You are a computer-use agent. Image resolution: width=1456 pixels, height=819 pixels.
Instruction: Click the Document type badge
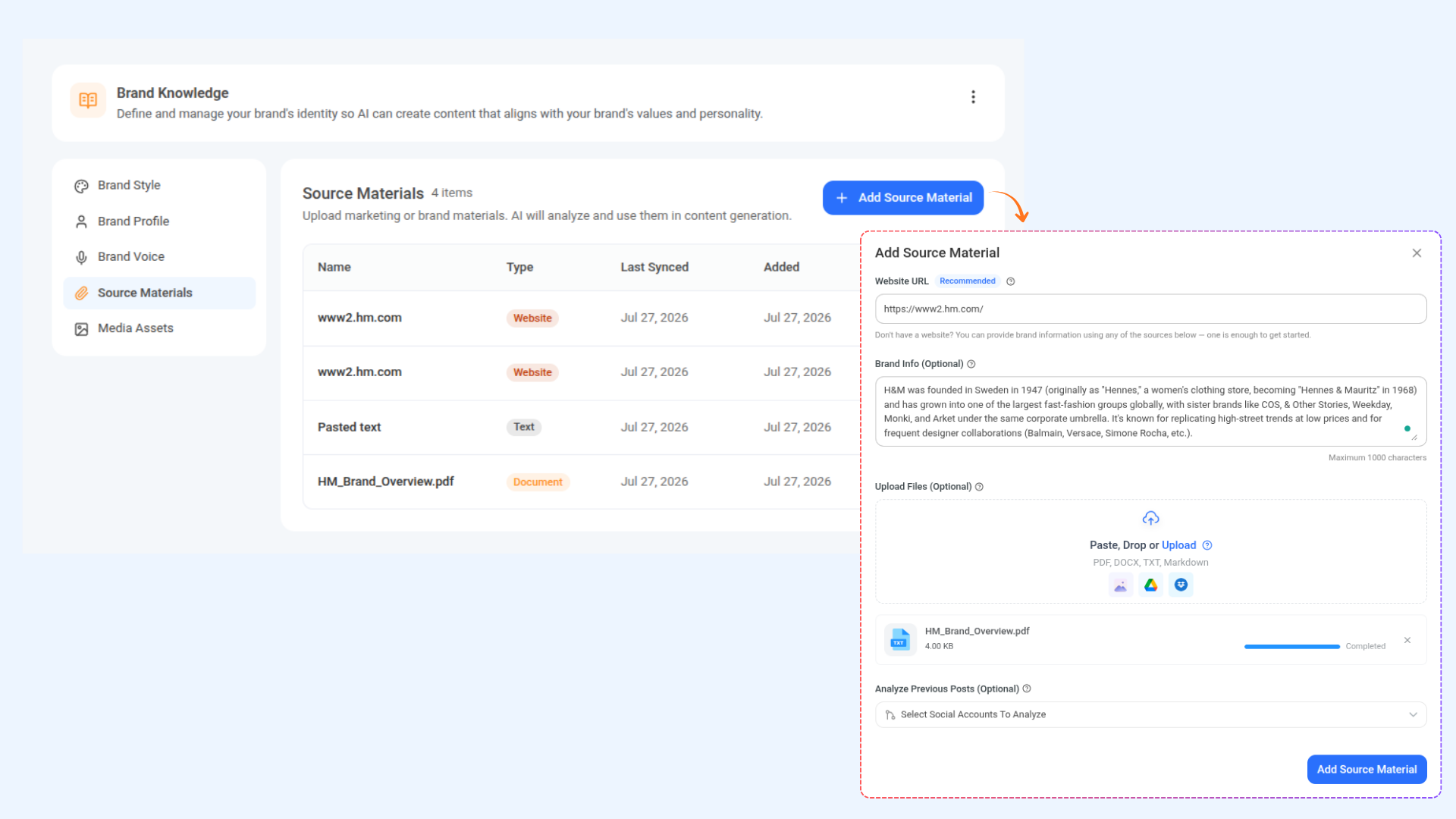click(538, 482)
